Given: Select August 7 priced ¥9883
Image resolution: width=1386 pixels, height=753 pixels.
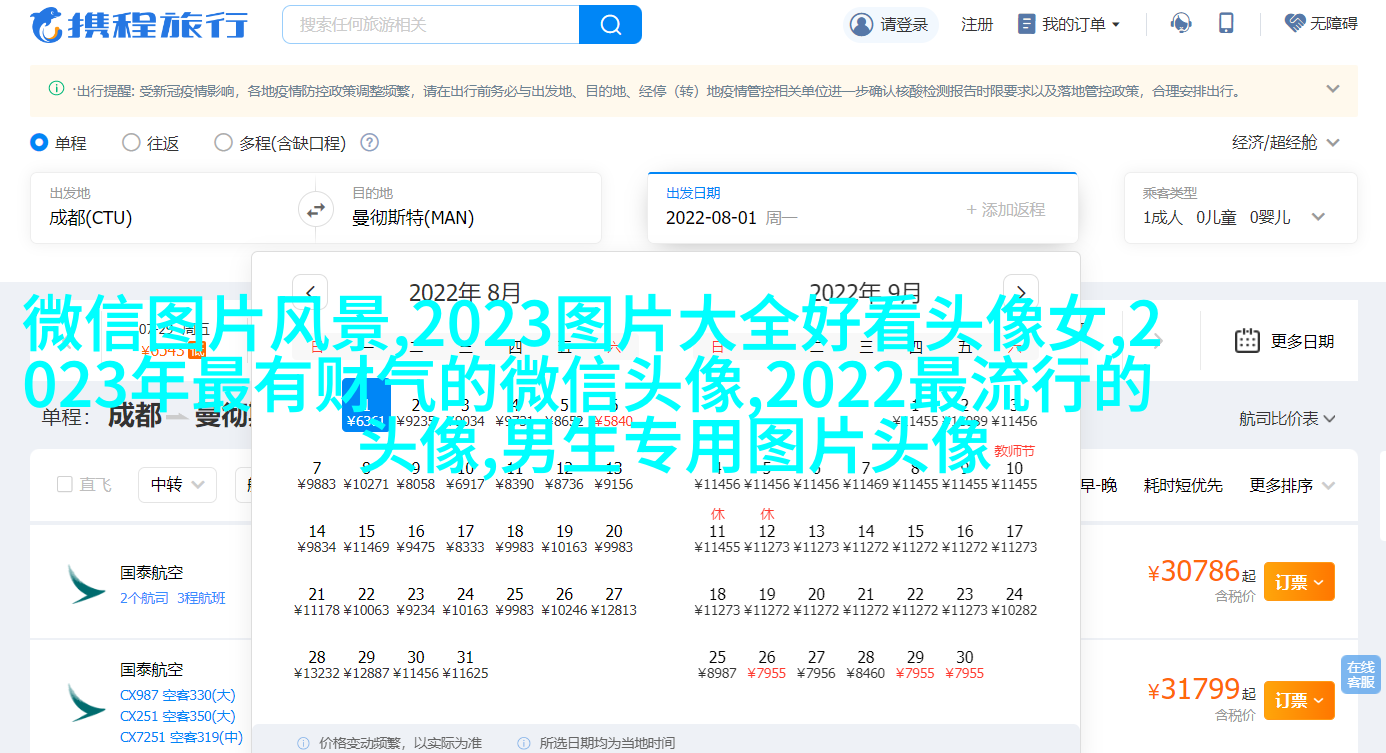Looking at the screenshot, I should click(x=317, y=475).
